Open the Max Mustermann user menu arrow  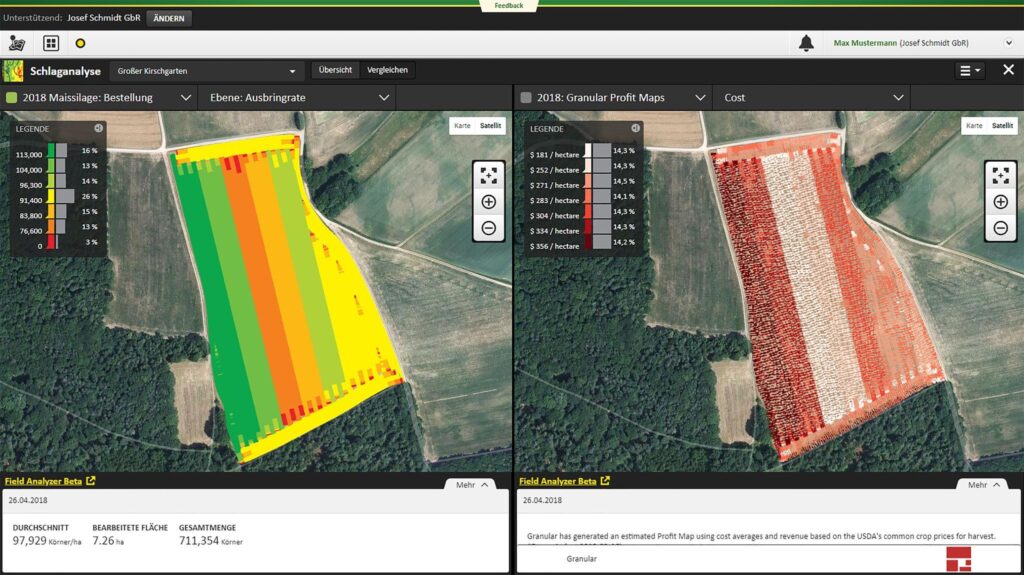click(1008, 43)
